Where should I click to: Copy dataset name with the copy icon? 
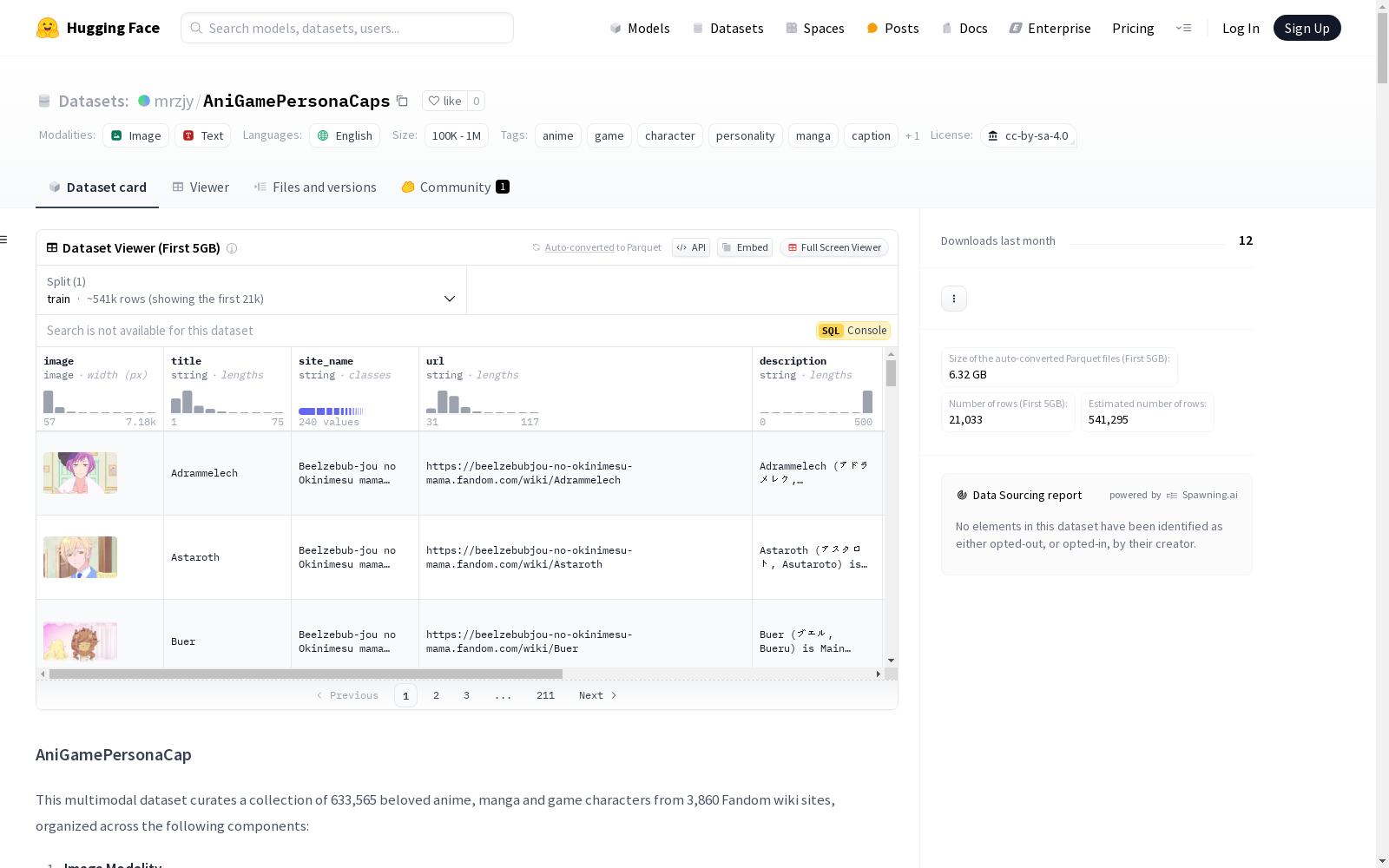point(402,101)
